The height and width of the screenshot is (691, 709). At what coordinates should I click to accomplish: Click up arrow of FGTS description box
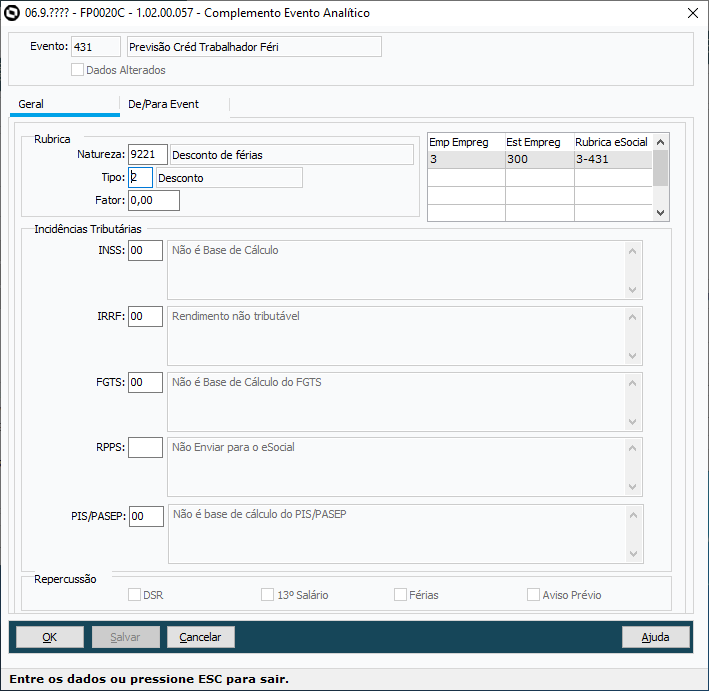[x=633, y=383]
